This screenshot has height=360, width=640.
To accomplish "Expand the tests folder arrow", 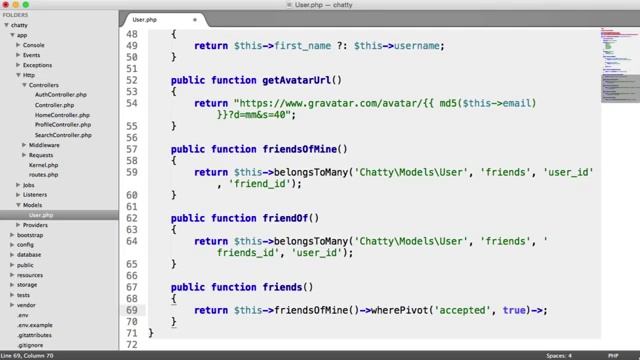I will 12,295.
